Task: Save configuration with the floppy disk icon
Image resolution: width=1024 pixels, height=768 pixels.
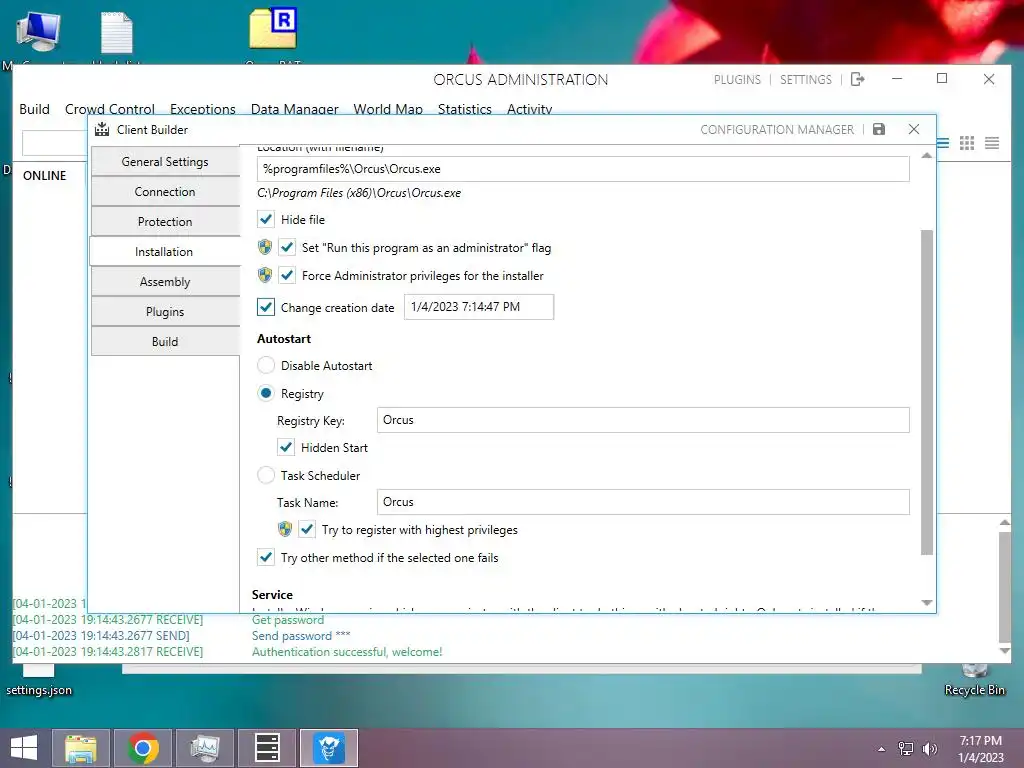Action: point(879,129)
